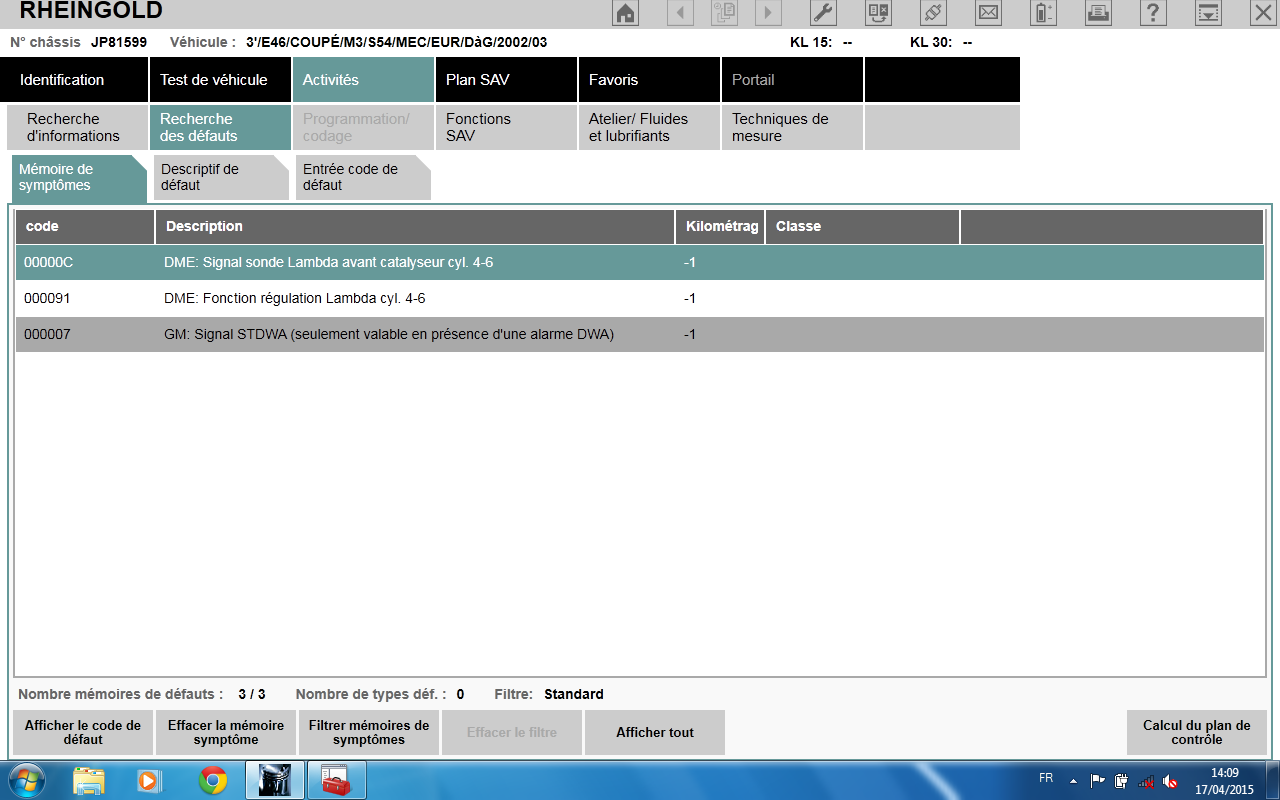This screenshot has width=1280, height=800.
Task: Click Calcul du plan de contrôle button
Action: tap(1197, 733)
